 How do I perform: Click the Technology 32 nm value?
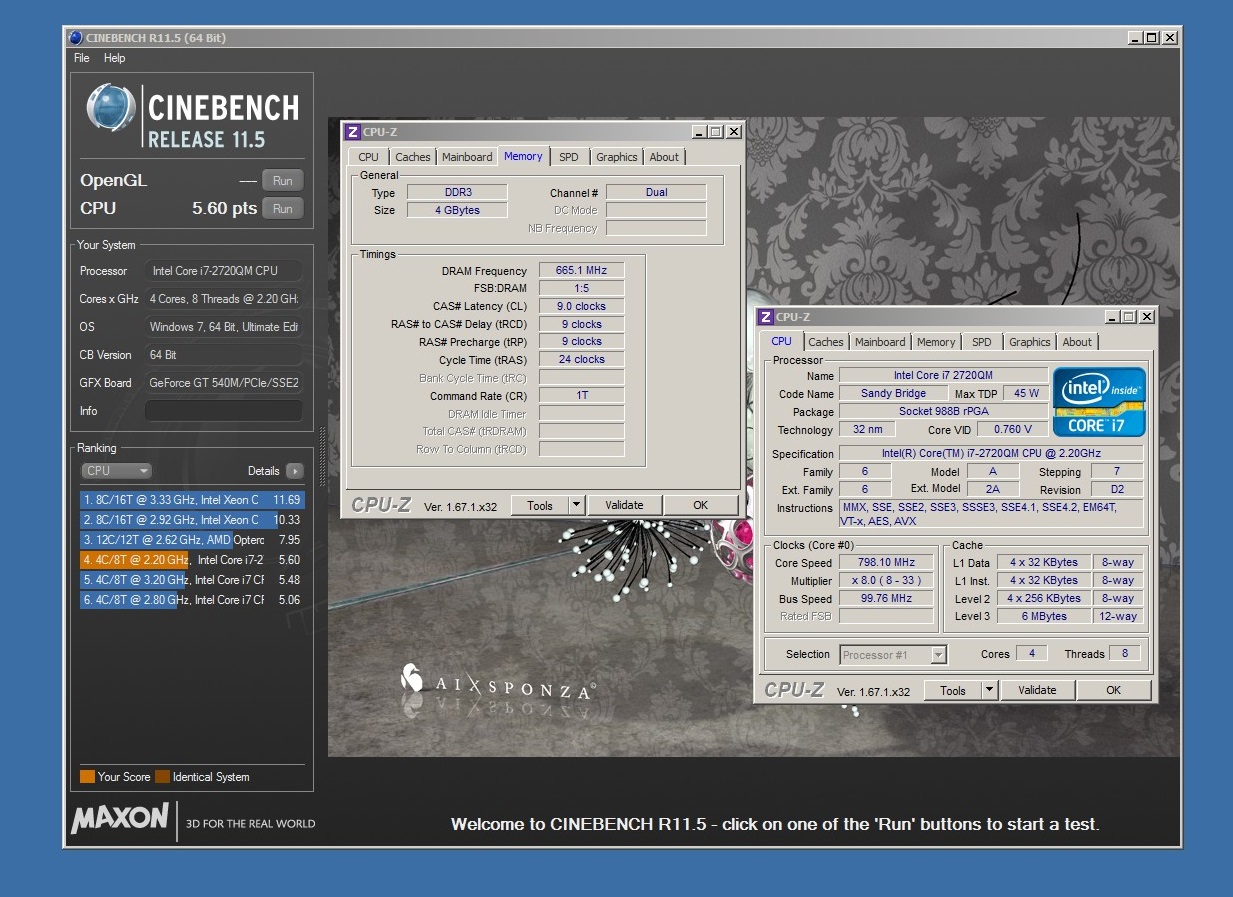pos(867,429)
